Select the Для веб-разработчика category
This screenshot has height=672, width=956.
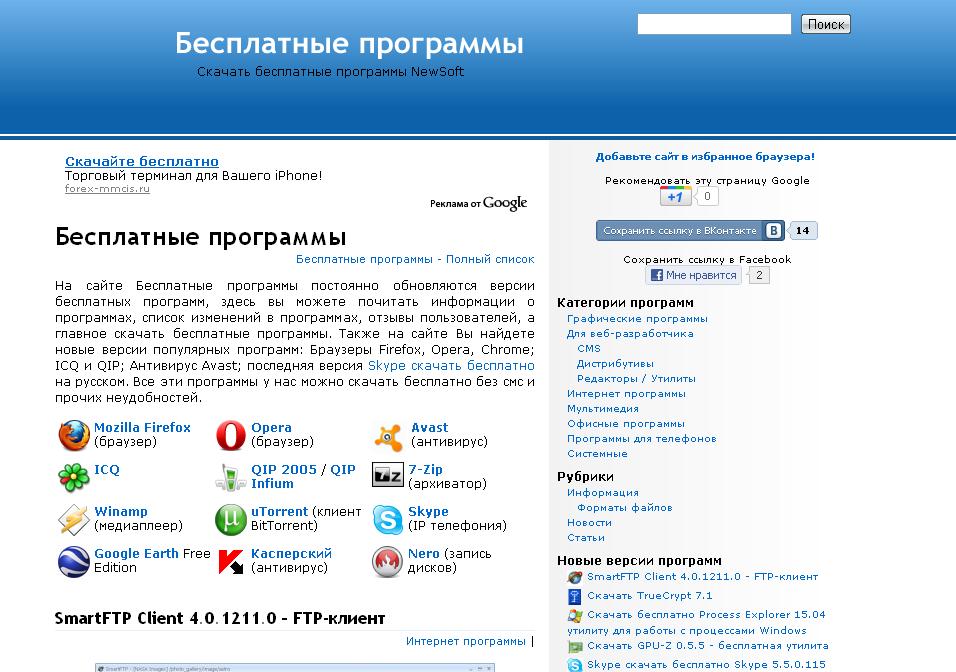coord(630,334)
